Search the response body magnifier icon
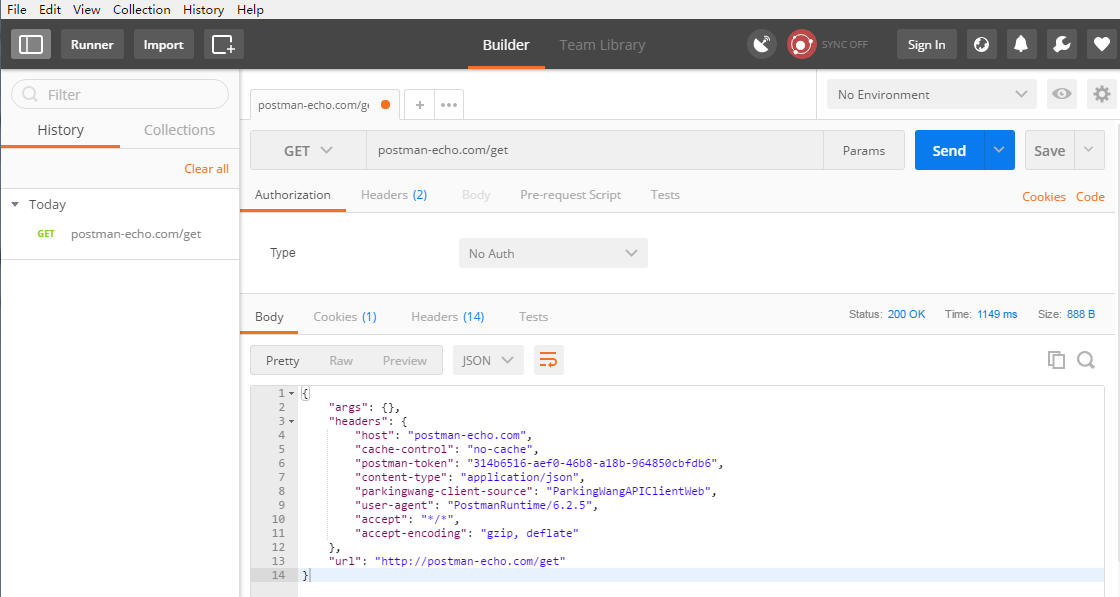Viewport: 1120px width, 597px height. 1086,360
